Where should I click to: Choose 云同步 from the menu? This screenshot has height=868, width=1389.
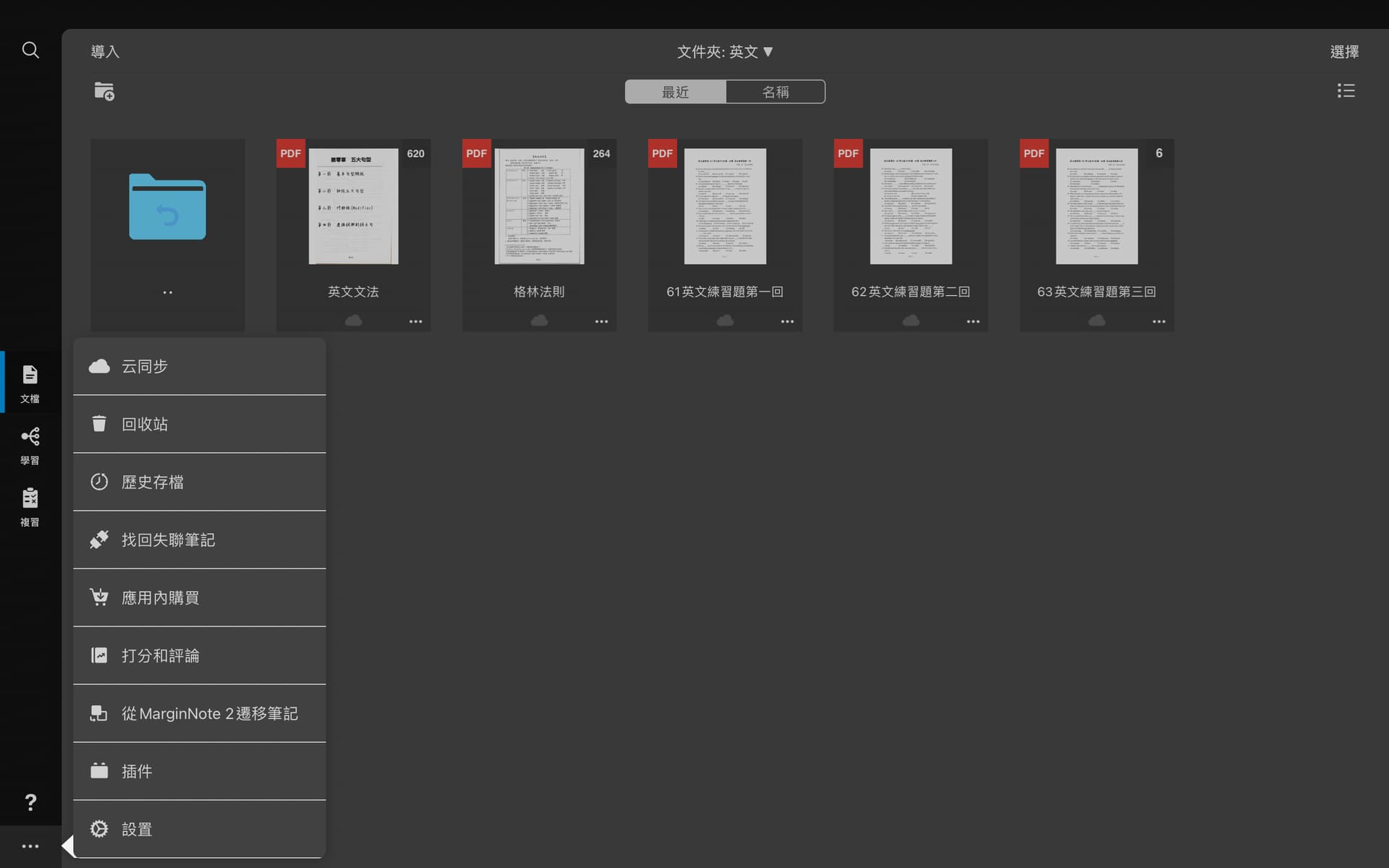click(x=200, y=366)
